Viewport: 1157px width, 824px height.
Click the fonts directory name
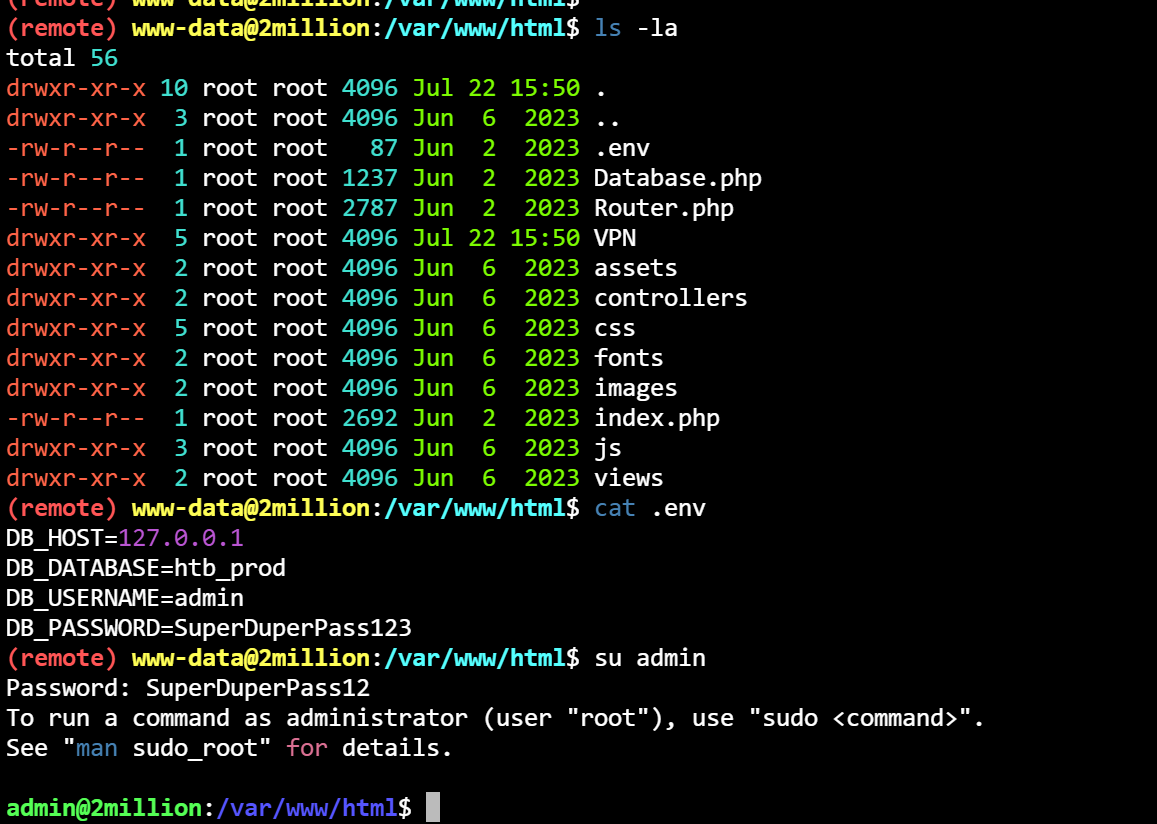point(628,358)
